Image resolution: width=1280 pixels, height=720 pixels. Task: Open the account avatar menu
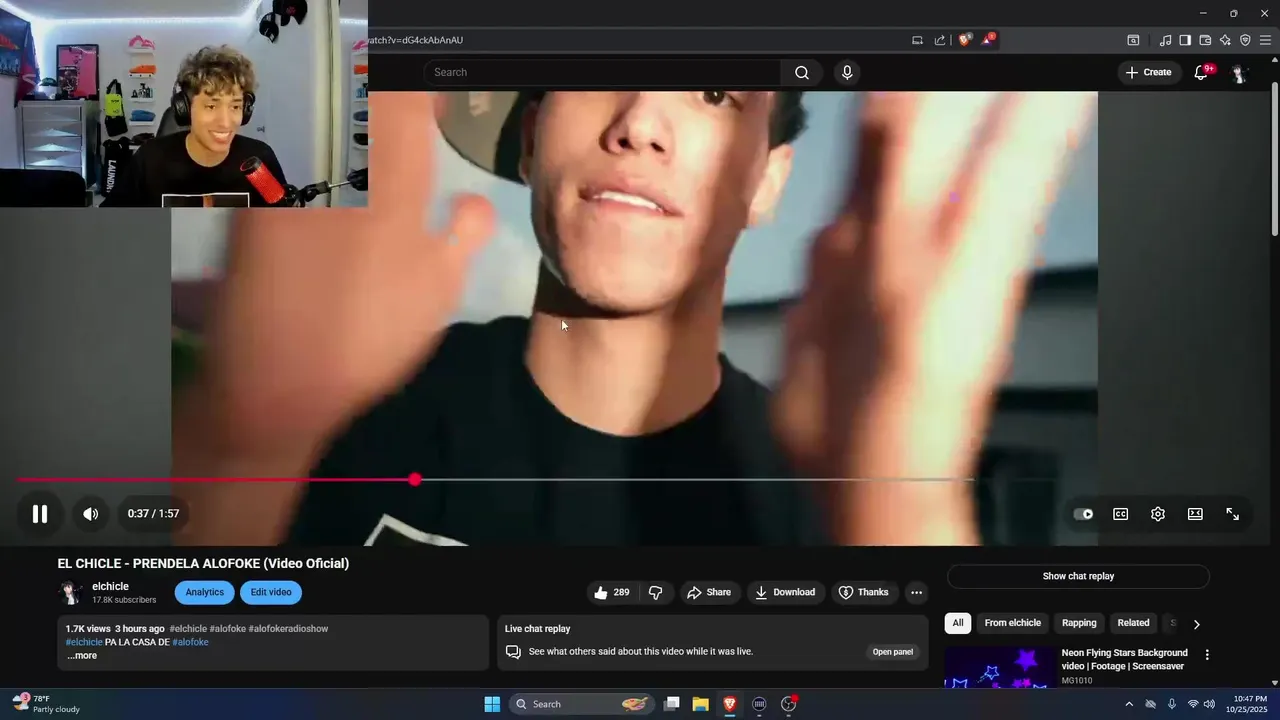point(1239,73)
